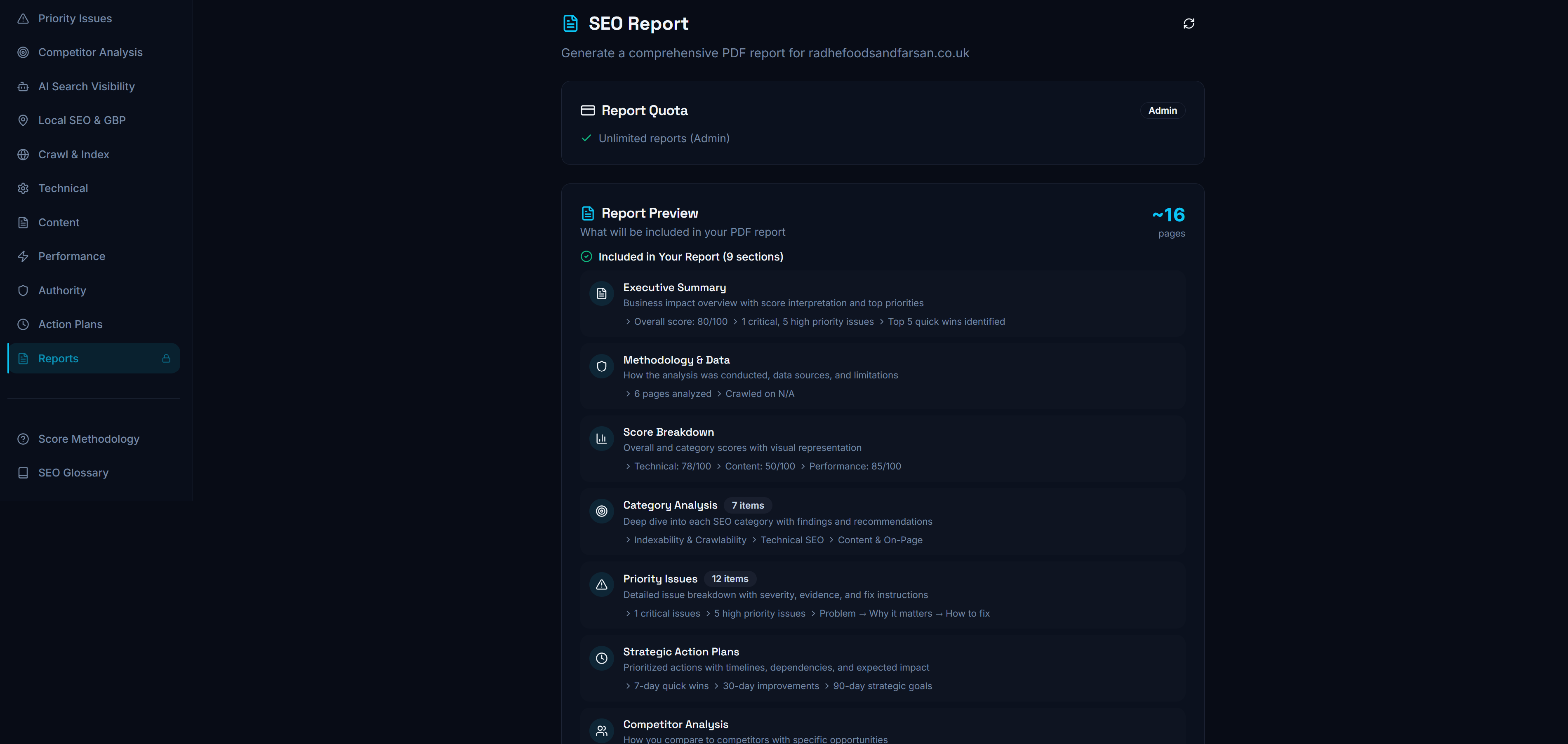This screenshot has height=744, width=1568.
Task: Open the Content sidebar section
Action: pyautogui.click(x=59, y=223)
